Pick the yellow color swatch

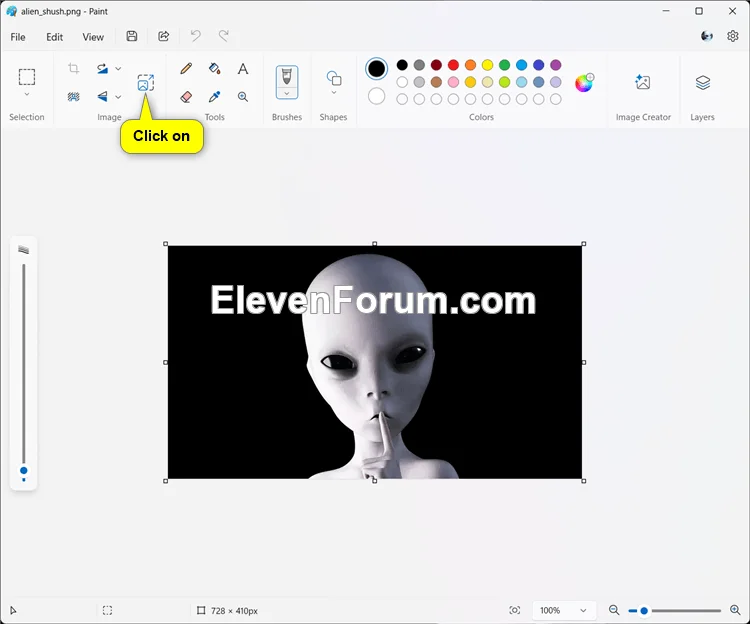(x=487, y=65)
